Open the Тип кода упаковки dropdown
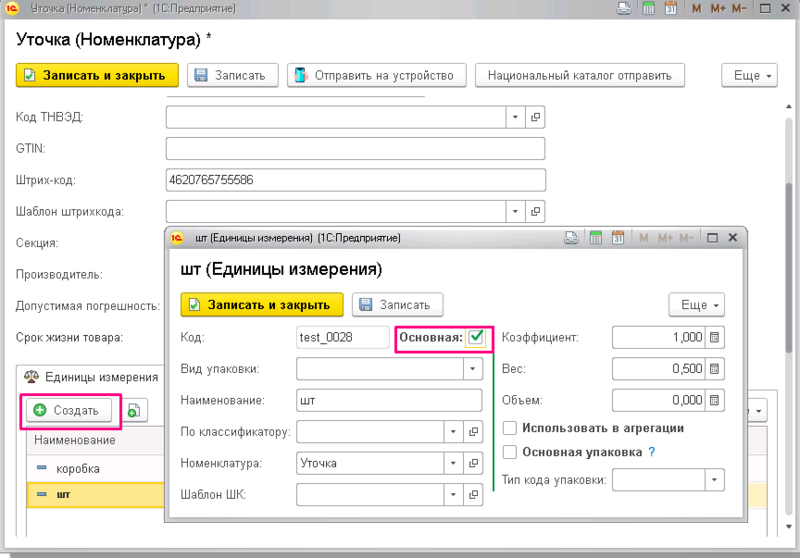This screenshot has width=800, height=558. pyautogui.click(x=713, y=480)
